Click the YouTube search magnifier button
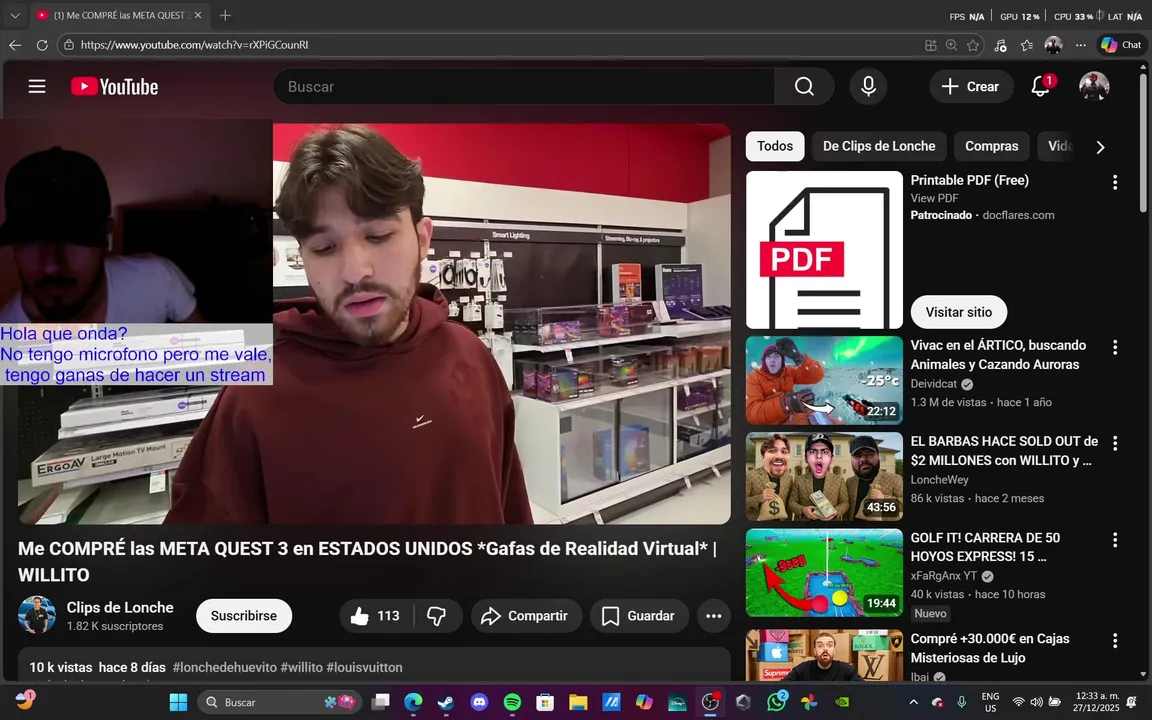Image resolution: width=1152 pixels, height=720 pixels. pyautogui.click(x=804, y=87)
